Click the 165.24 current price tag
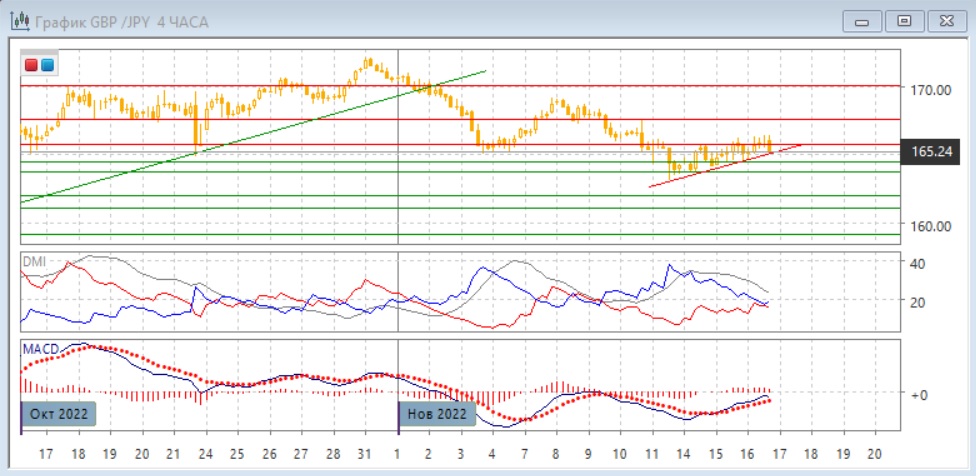The image size is (976, 476). [929, 152]
